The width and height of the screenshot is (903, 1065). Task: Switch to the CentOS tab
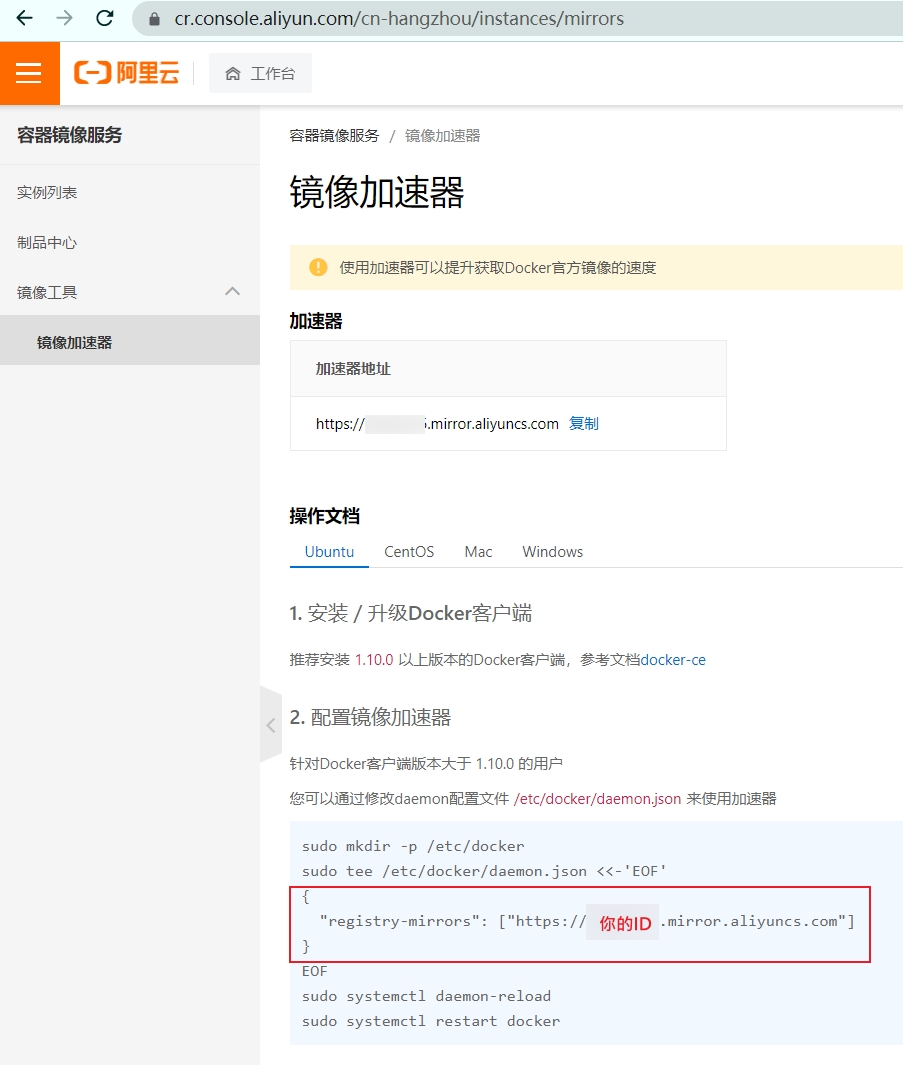tap(409, 552)
